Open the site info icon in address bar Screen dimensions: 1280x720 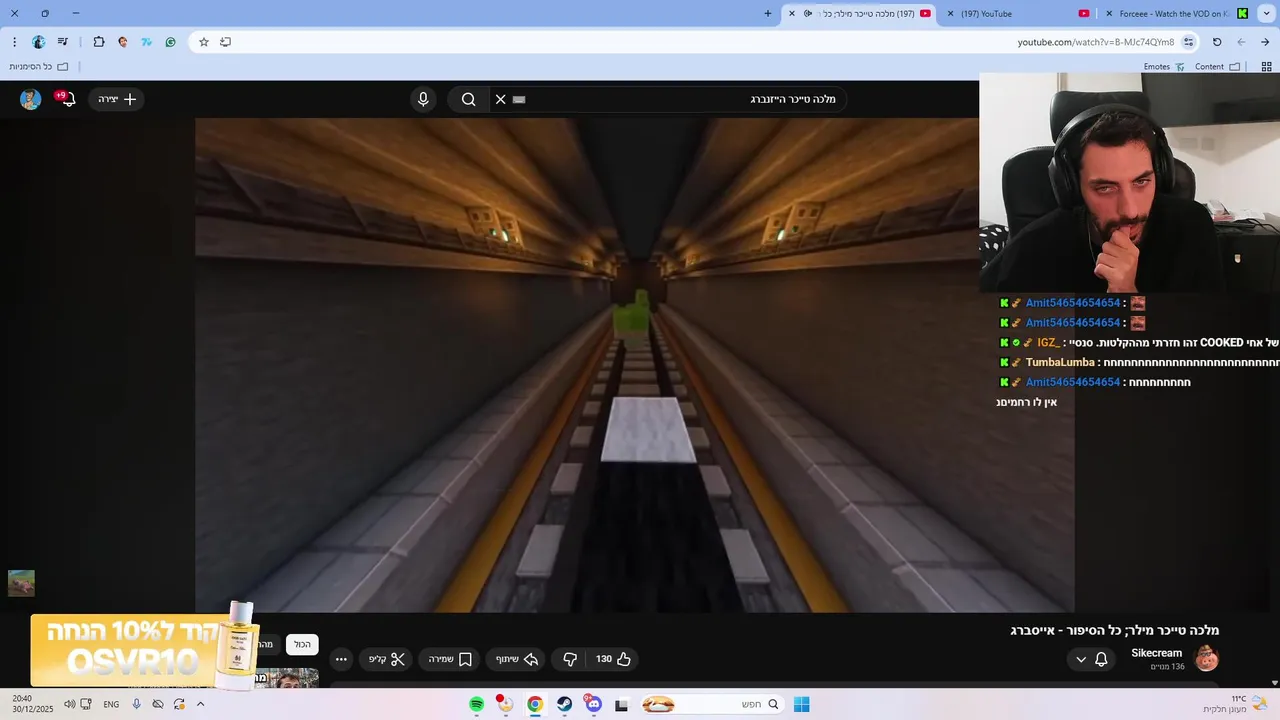[x=1188, y=42]
